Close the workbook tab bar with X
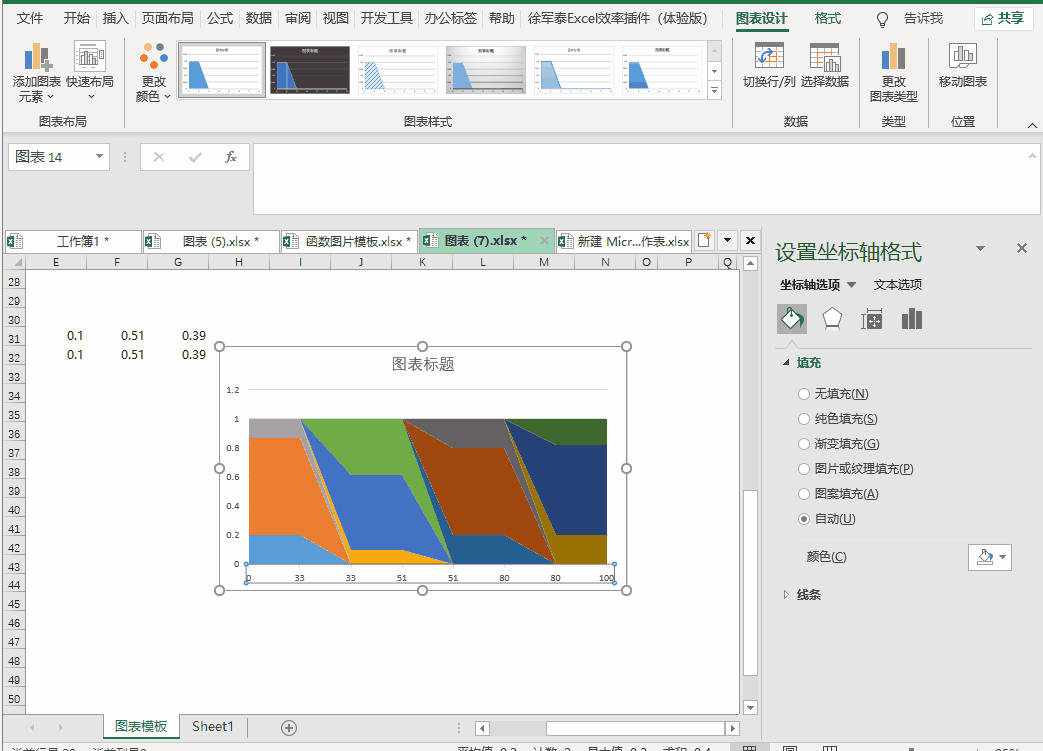 click(x=750, y=240)
